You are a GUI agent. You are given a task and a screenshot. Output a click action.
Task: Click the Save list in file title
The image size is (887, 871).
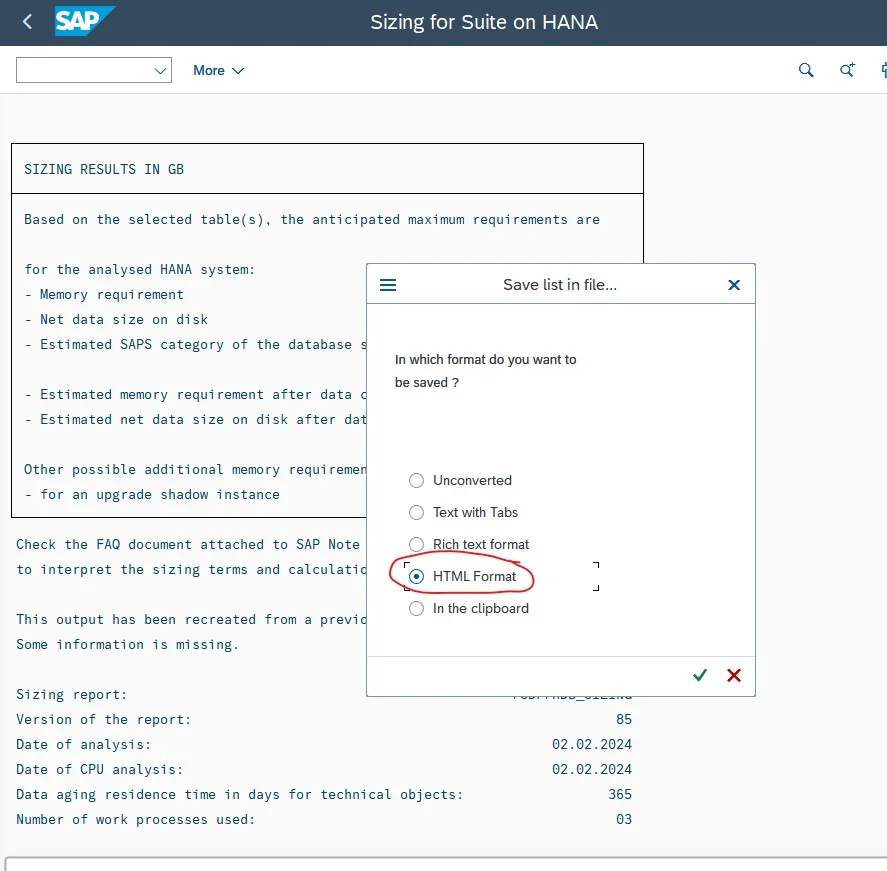(560, 284)
